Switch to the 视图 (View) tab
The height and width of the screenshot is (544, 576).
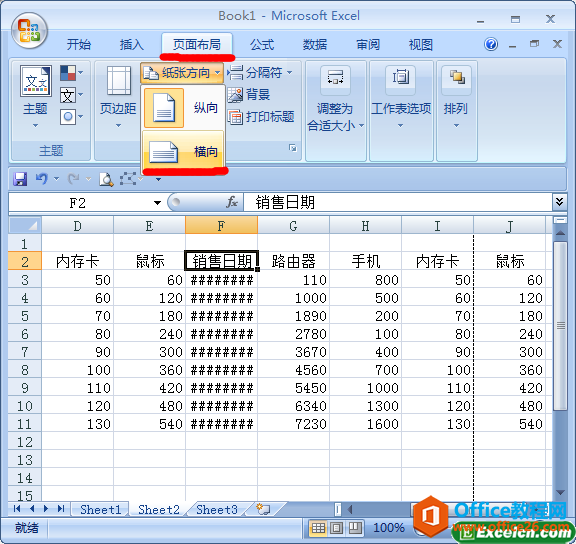click(x=421, y=45)
